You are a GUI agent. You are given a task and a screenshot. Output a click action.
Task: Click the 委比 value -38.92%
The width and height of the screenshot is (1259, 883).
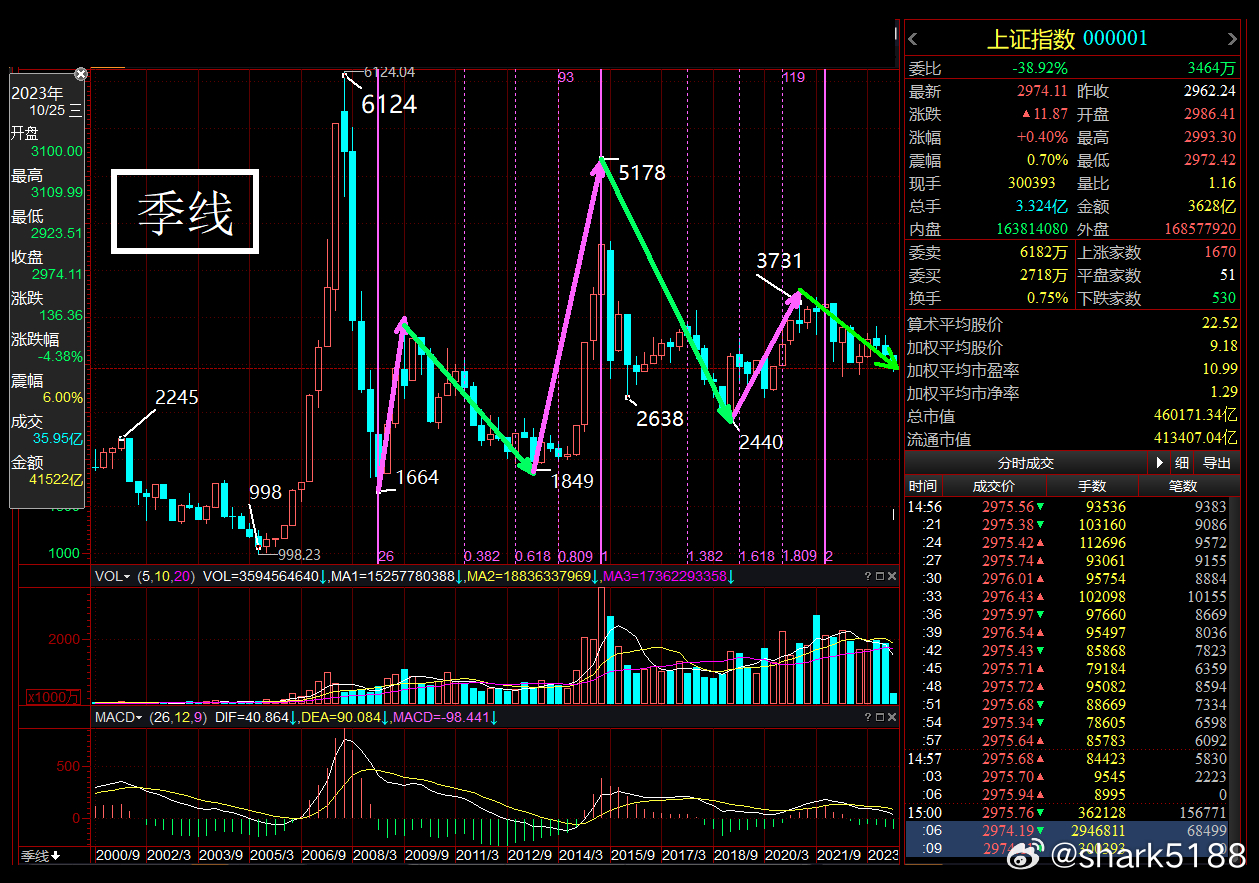tap(1039, 69)
